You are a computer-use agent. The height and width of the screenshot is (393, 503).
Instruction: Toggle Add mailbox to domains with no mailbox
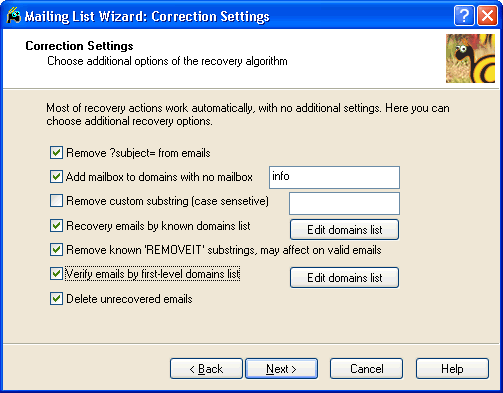coord(56,177)
